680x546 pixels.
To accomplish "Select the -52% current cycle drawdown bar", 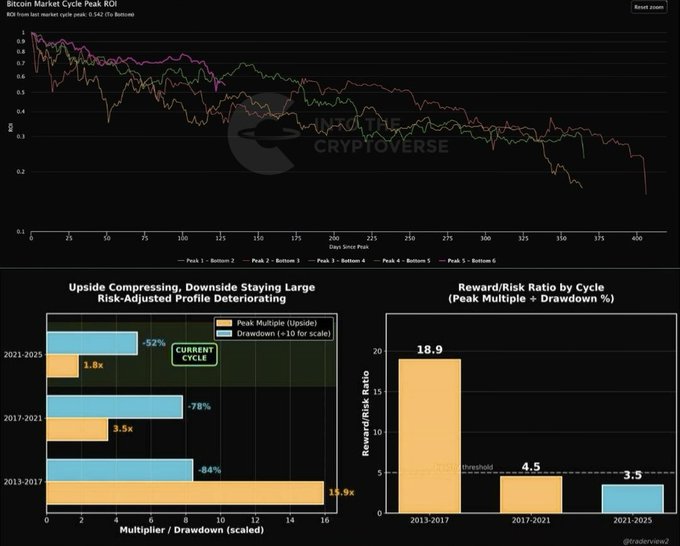I will point(91,343).
